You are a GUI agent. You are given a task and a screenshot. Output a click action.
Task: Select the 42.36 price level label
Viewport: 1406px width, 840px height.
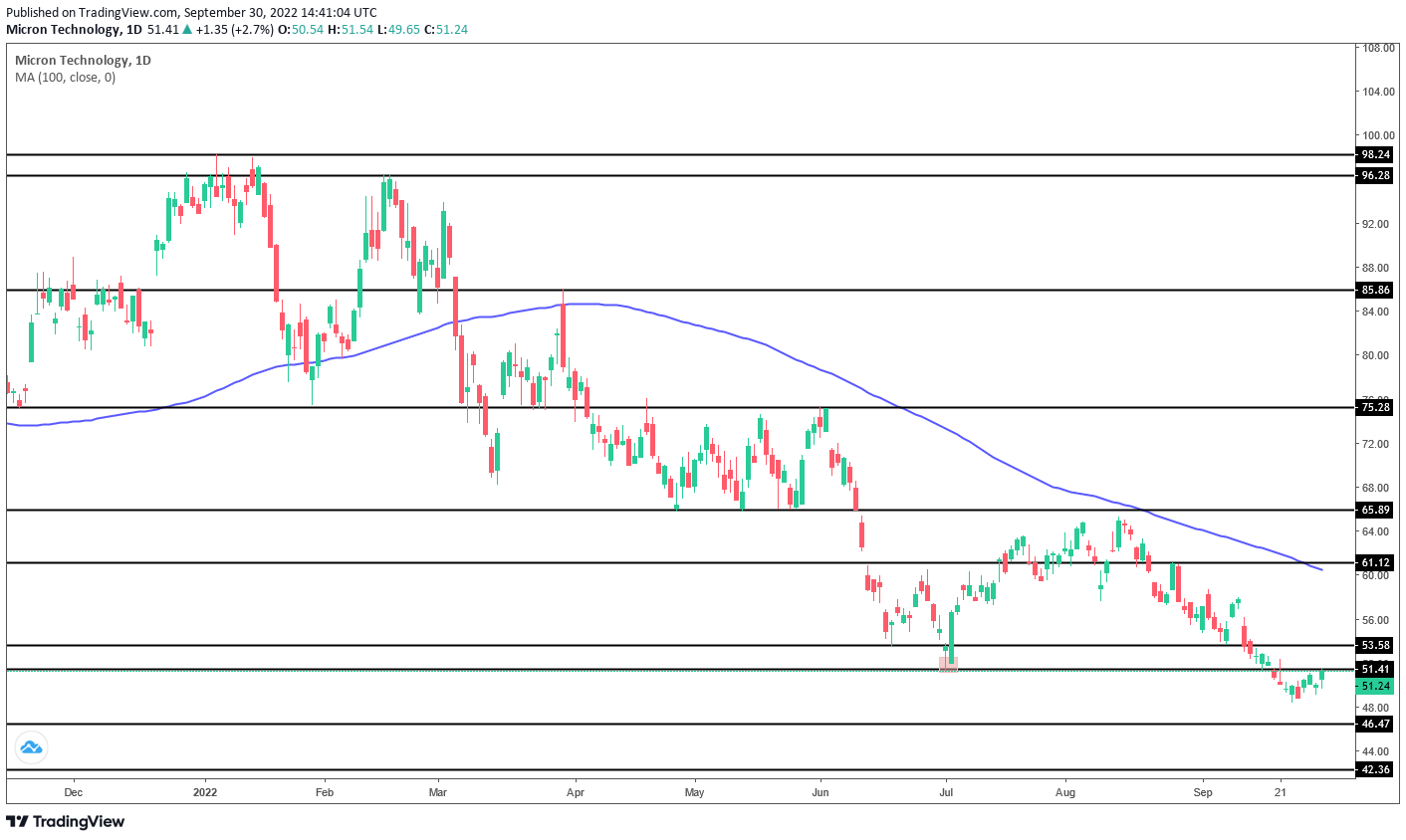1375,769
